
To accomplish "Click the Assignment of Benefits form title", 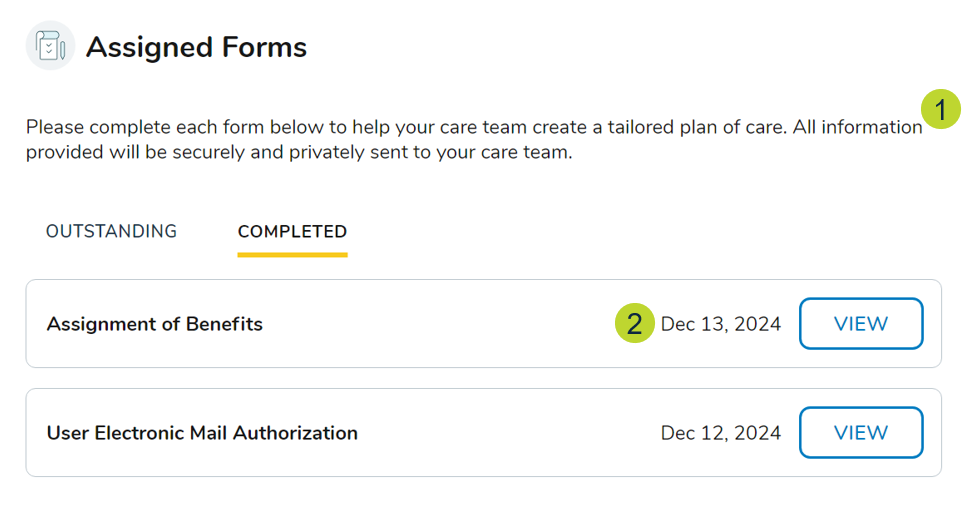I will click(x=154, y=324).
